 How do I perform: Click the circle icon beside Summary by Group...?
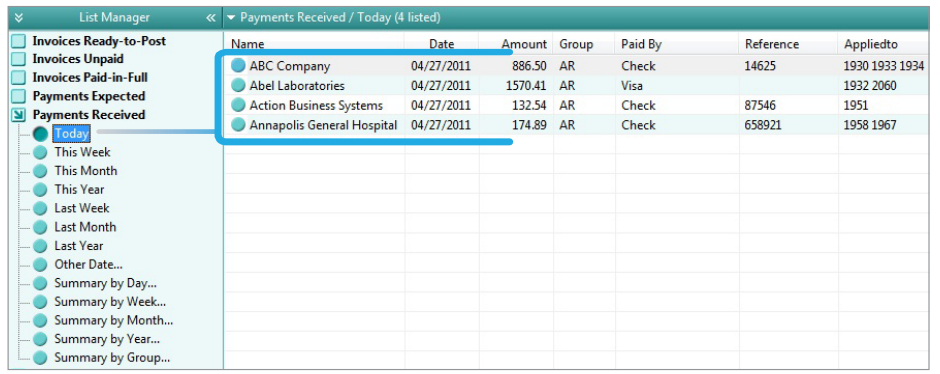(40, 358)
